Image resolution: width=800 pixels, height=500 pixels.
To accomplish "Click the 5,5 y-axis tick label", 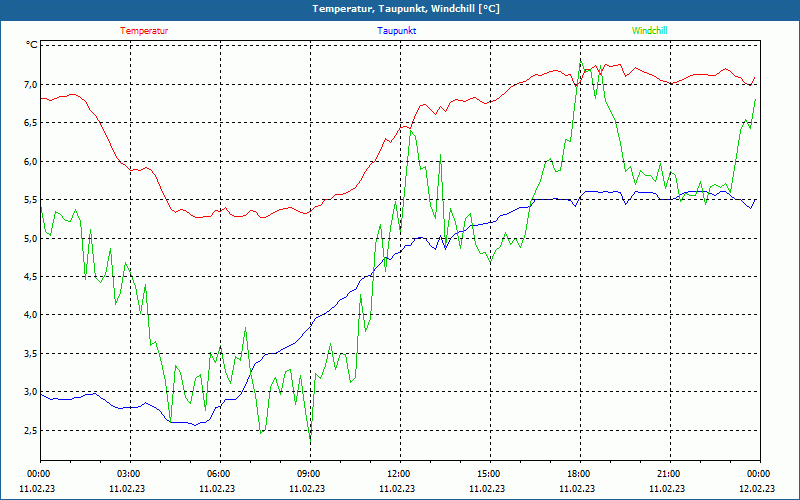I will pos(31,199).
